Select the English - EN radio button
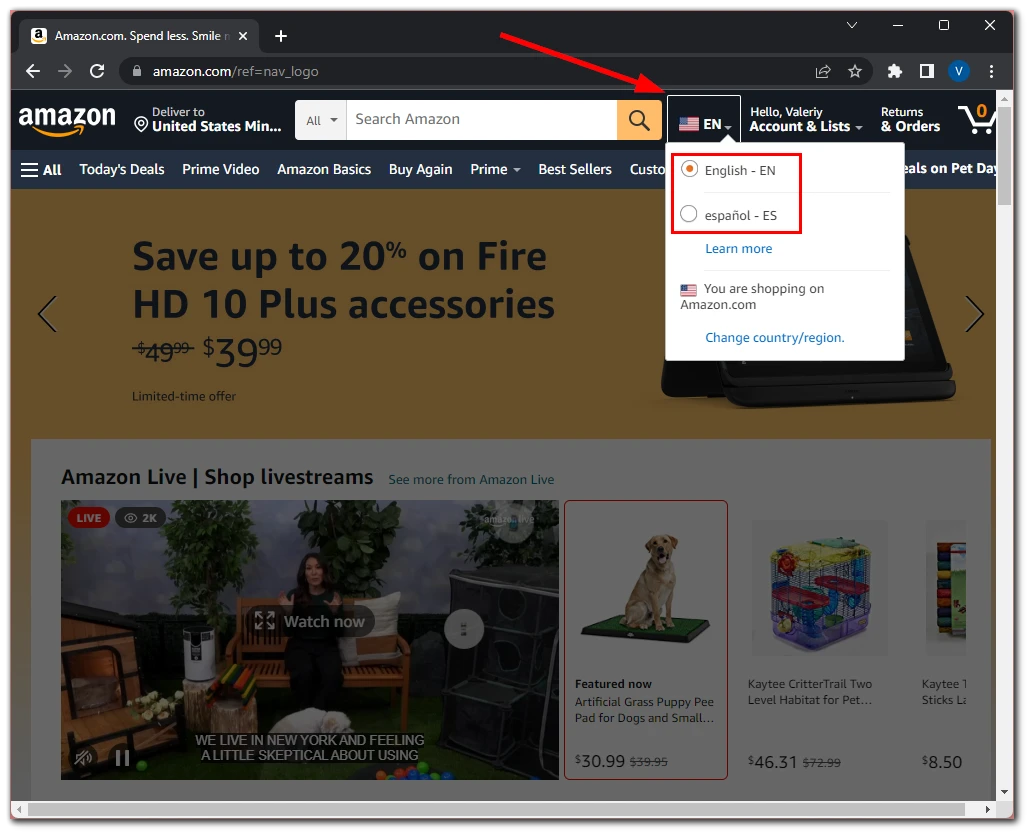 pos(688,170)
